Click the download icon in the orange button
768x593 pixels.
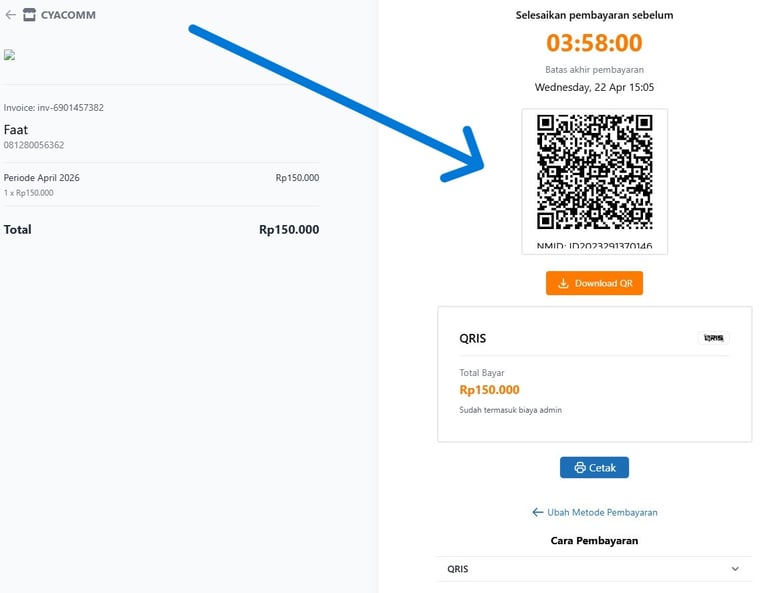click(x=564, y=284)
